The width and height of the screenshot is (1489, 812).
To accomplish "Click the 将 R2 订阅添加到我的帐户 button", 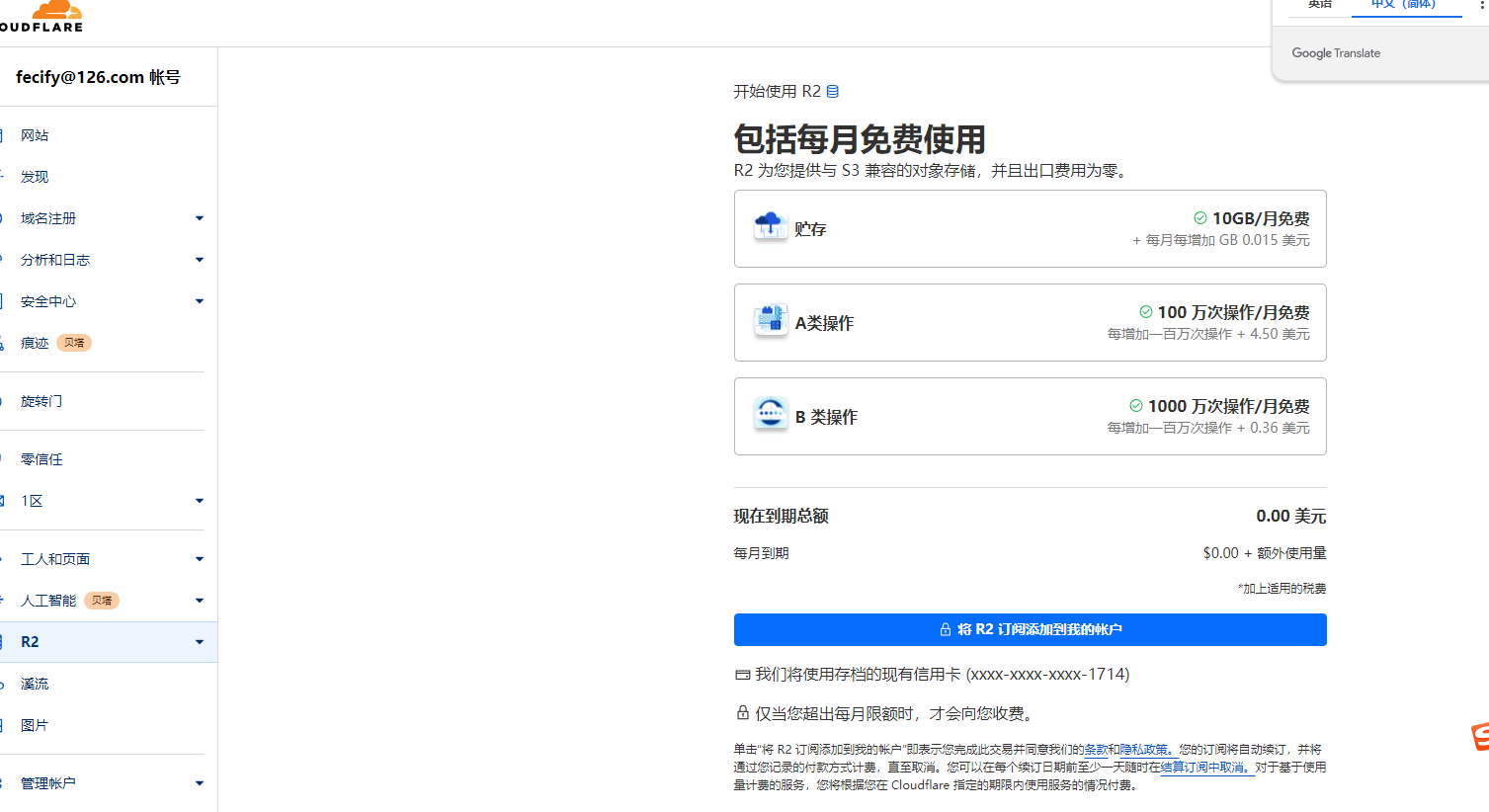I will click(1030, 629).
